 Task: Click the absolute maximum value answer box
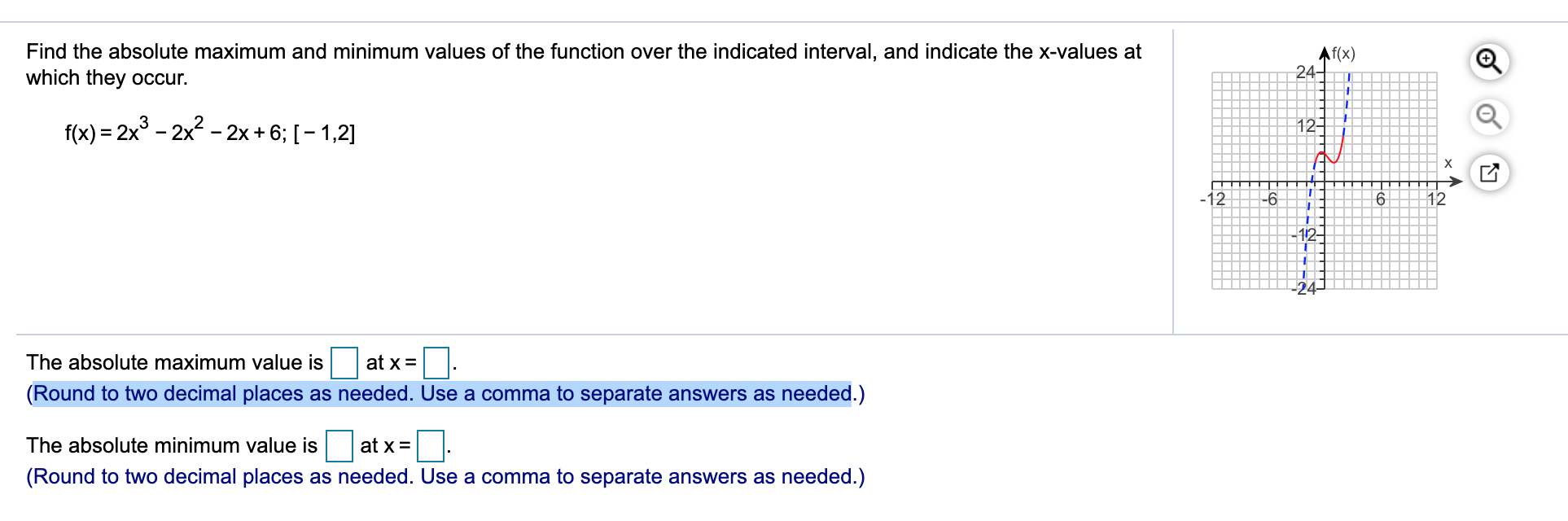tap(345, 364)
